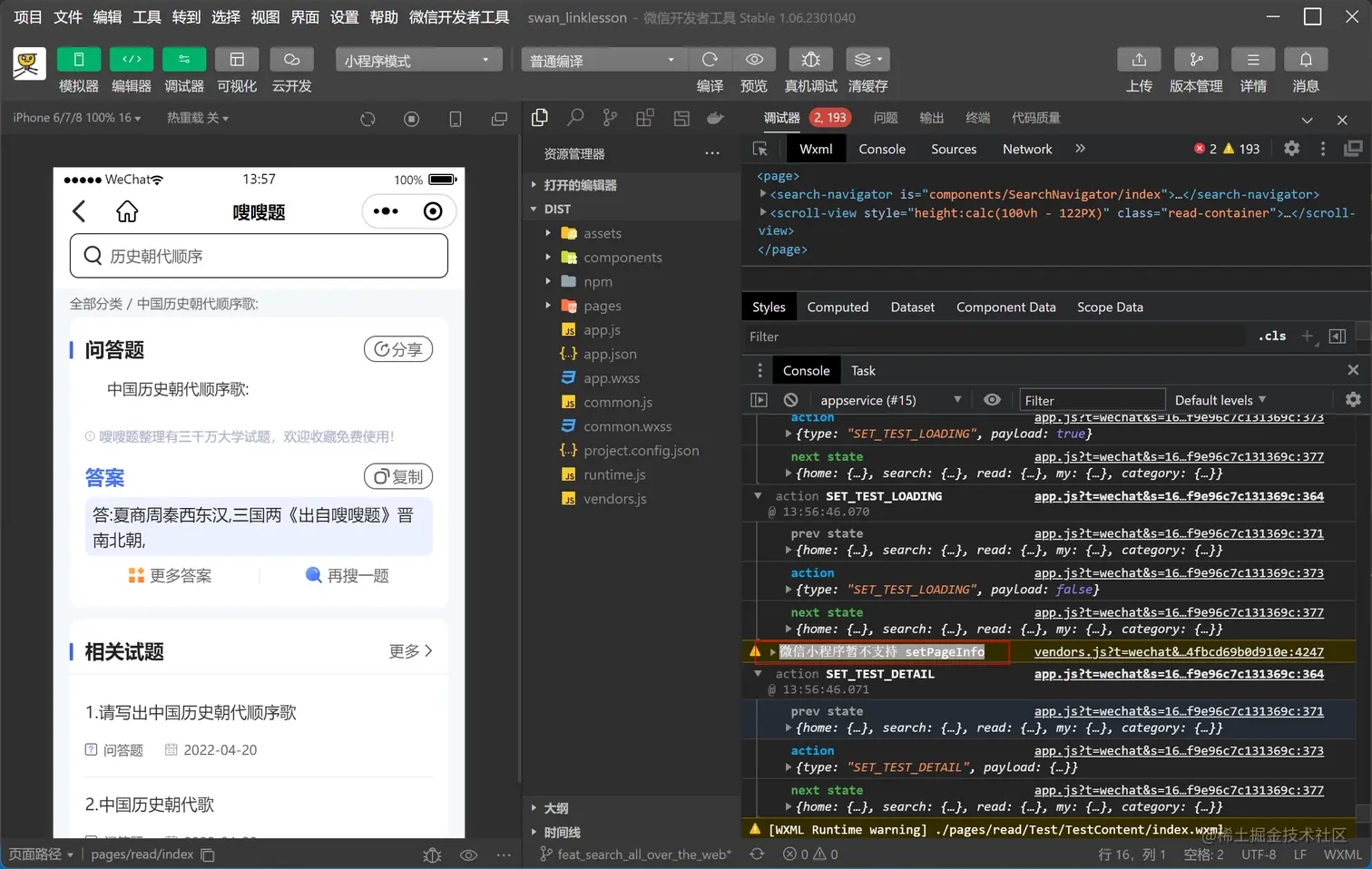1372x869 pixels.
Task: Open the Default levels dropdown
Action: click(1220, 400)
